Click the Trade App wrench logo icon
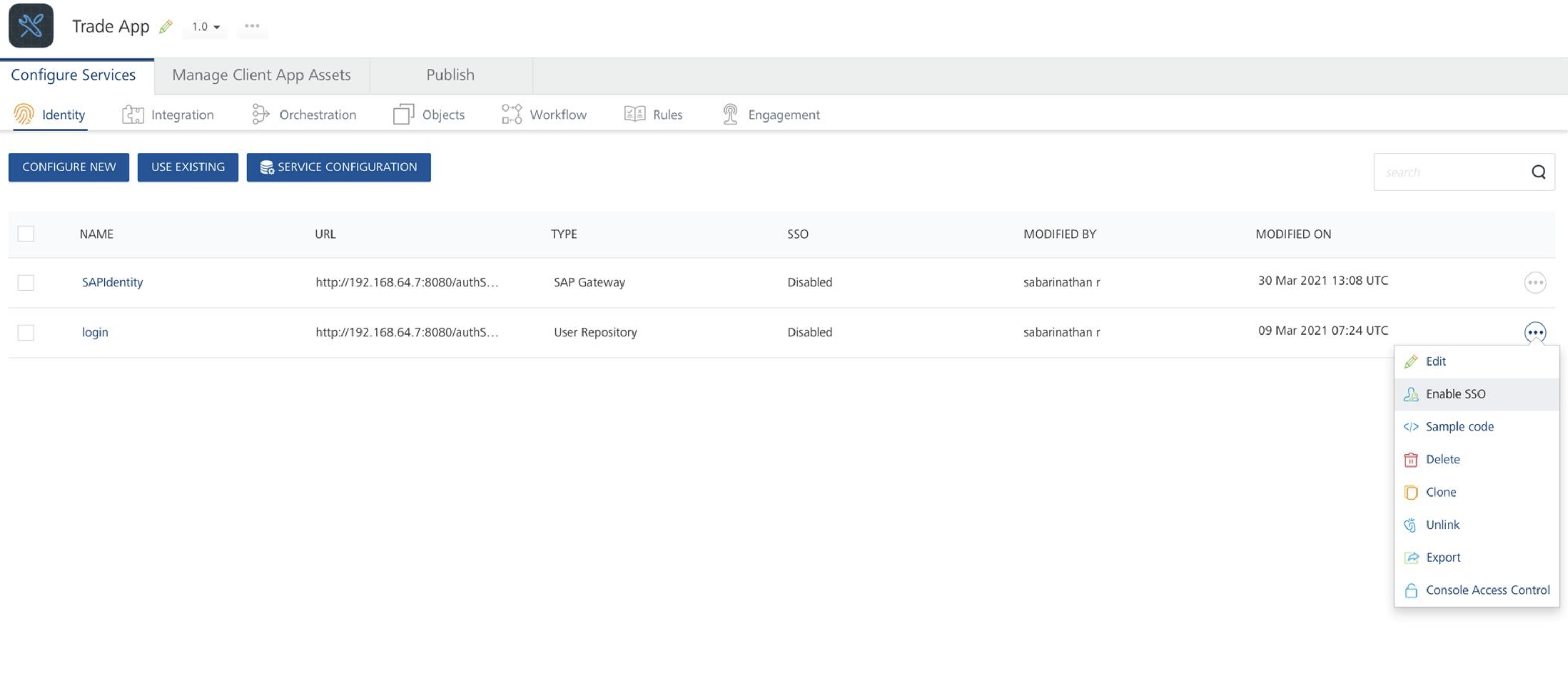 click(31, 26)
